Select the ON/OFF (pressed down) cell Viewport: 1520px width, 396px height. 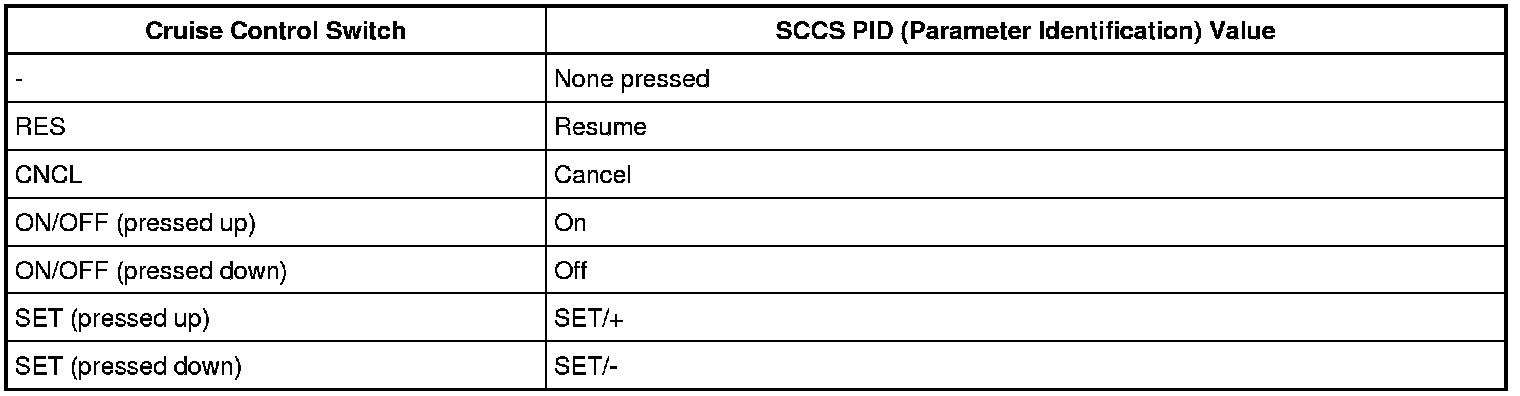(x=276, y=271)
